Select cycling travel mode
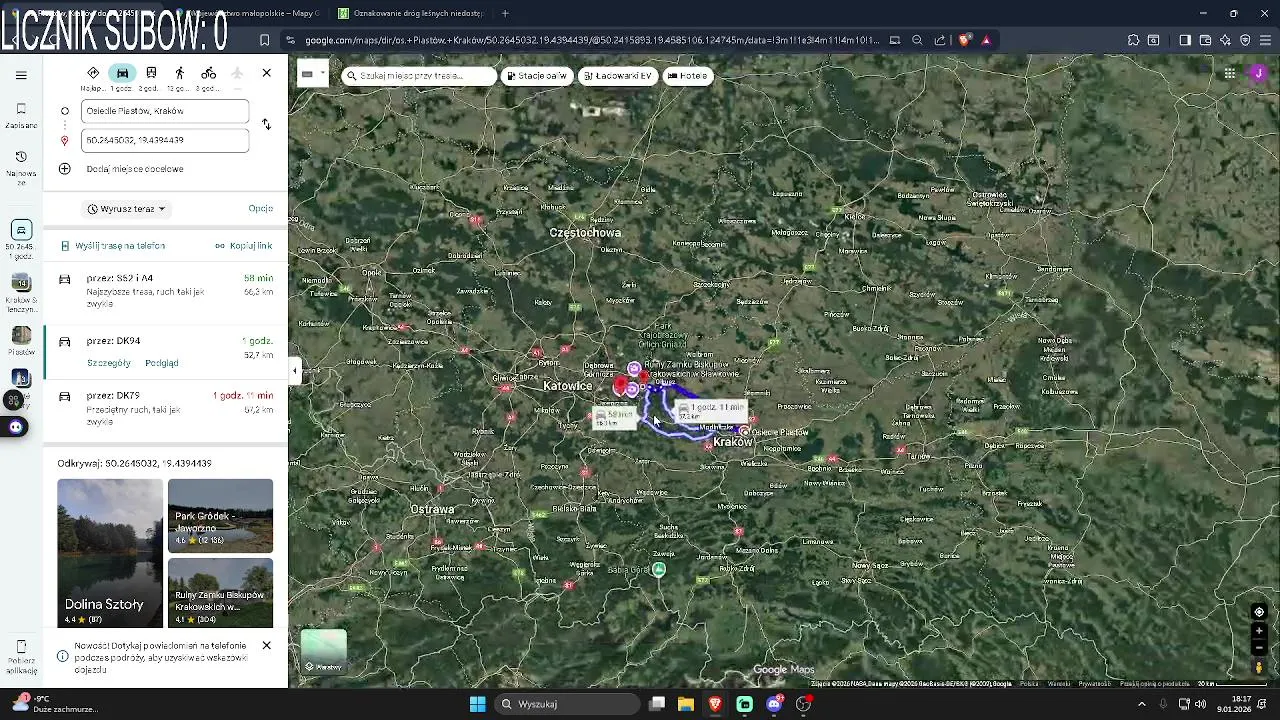Image resolution: width=1280 pixels, height=720 pixels. pyautogui.click(x=208, y=73)
